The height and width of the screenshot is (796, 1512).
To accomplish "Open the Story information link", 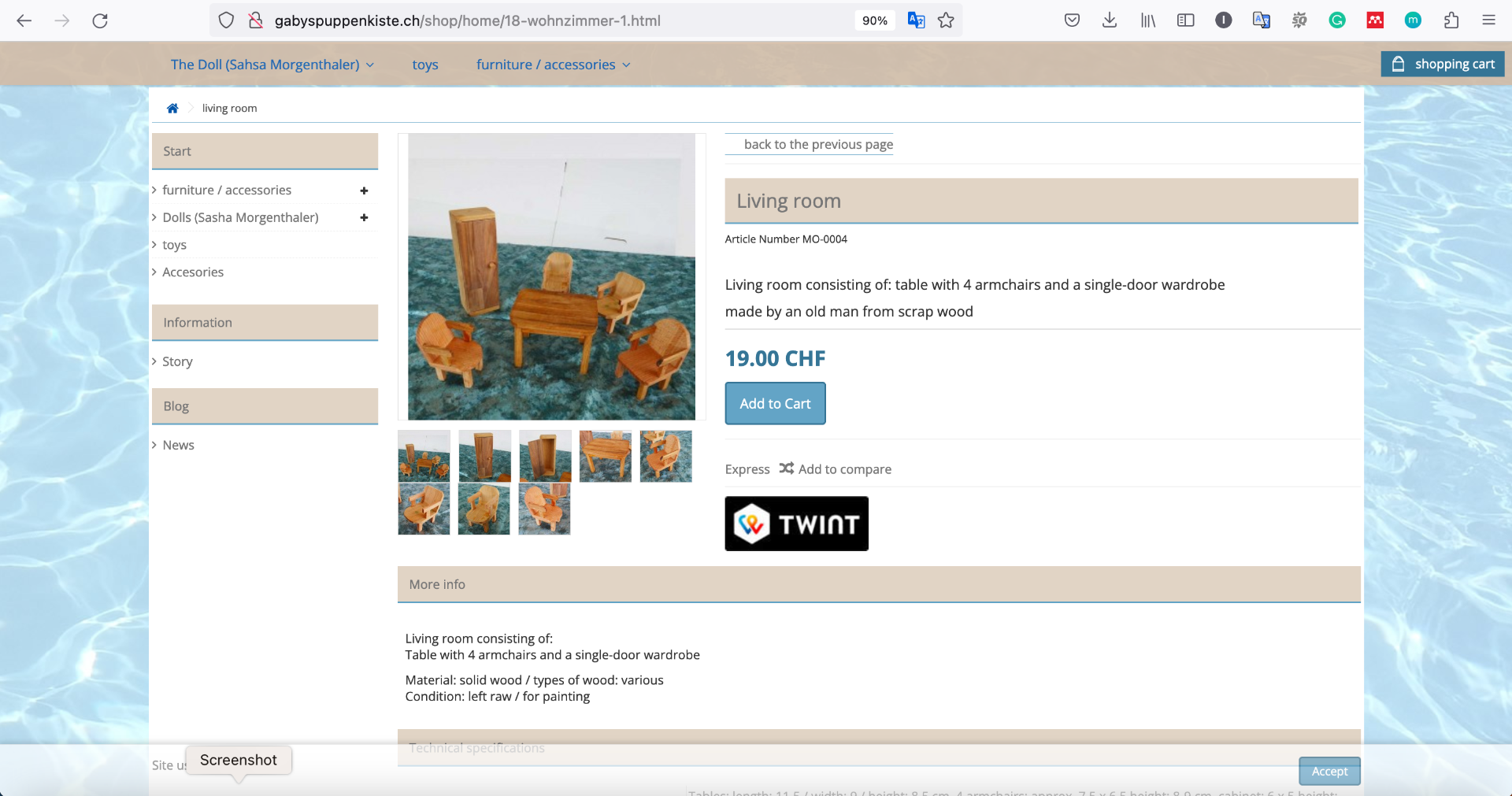I will 177,361.
